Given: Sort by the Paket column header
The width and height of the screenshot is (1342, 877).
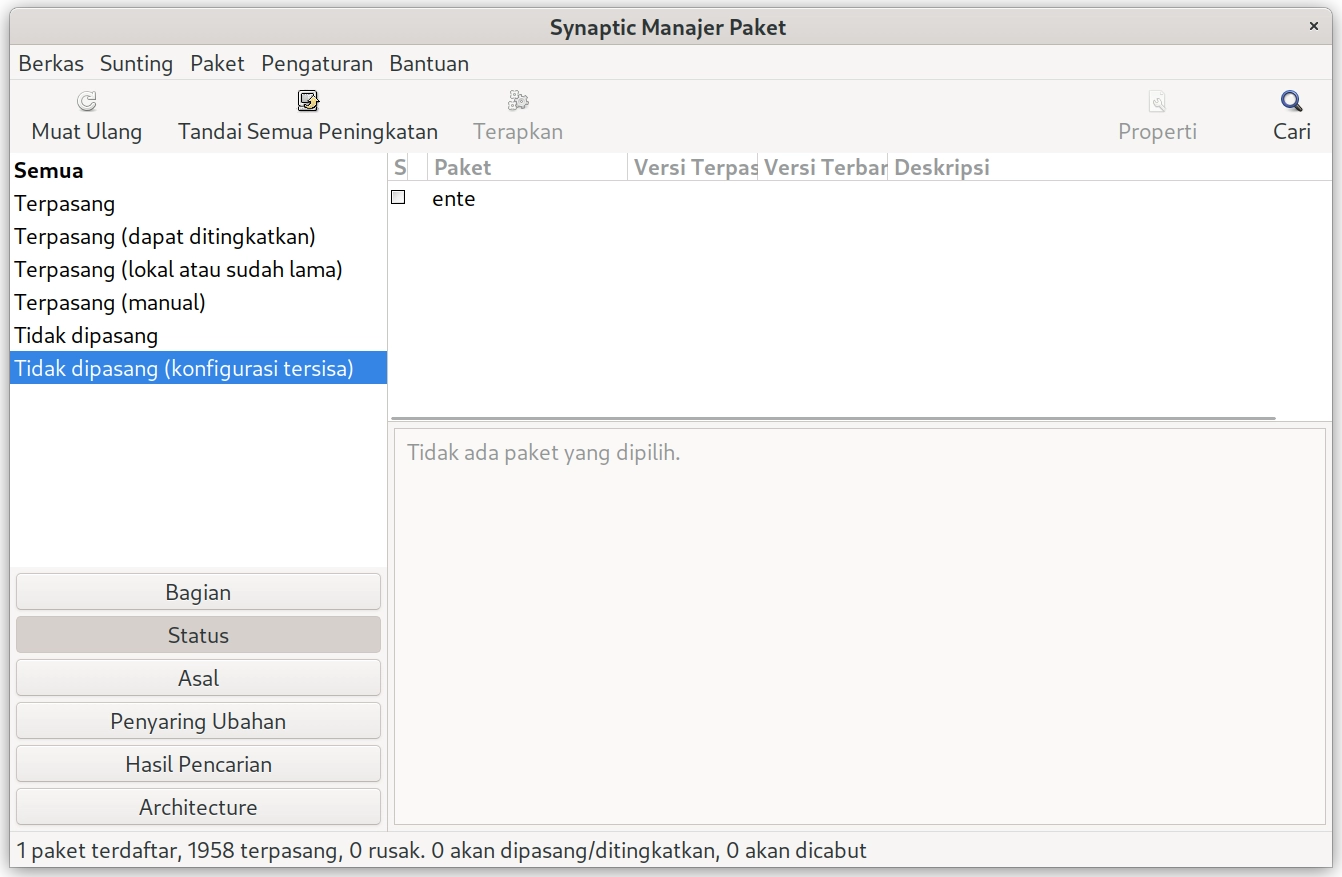Looking at the screenshot, I should pos(527,167).
